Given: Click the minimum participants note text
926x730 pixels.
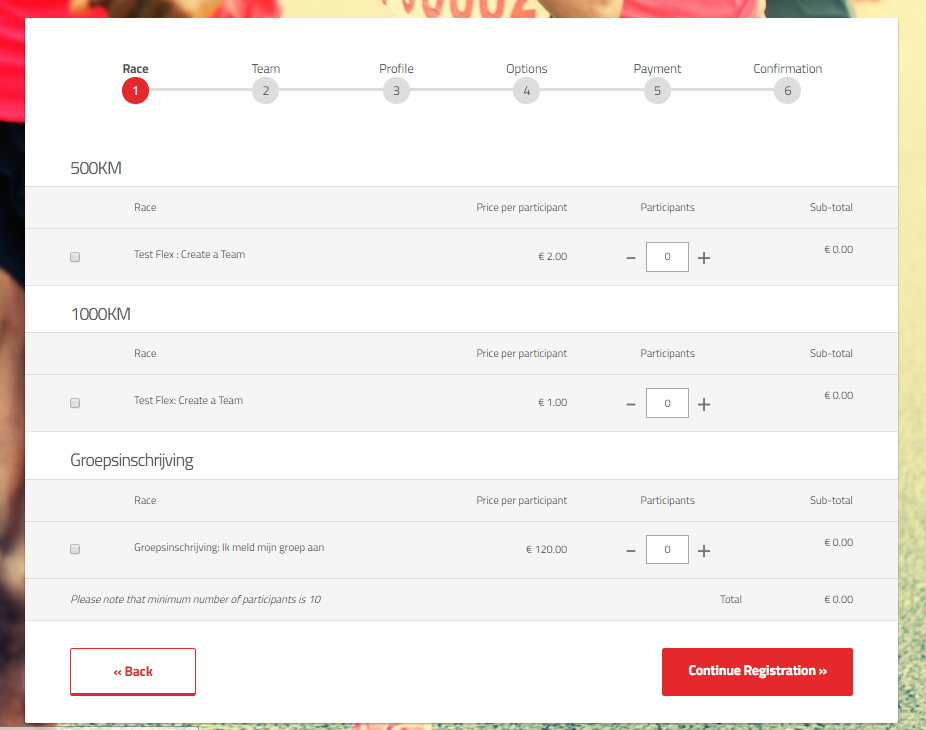Looking at the screenshot, I should pos(196,599).
